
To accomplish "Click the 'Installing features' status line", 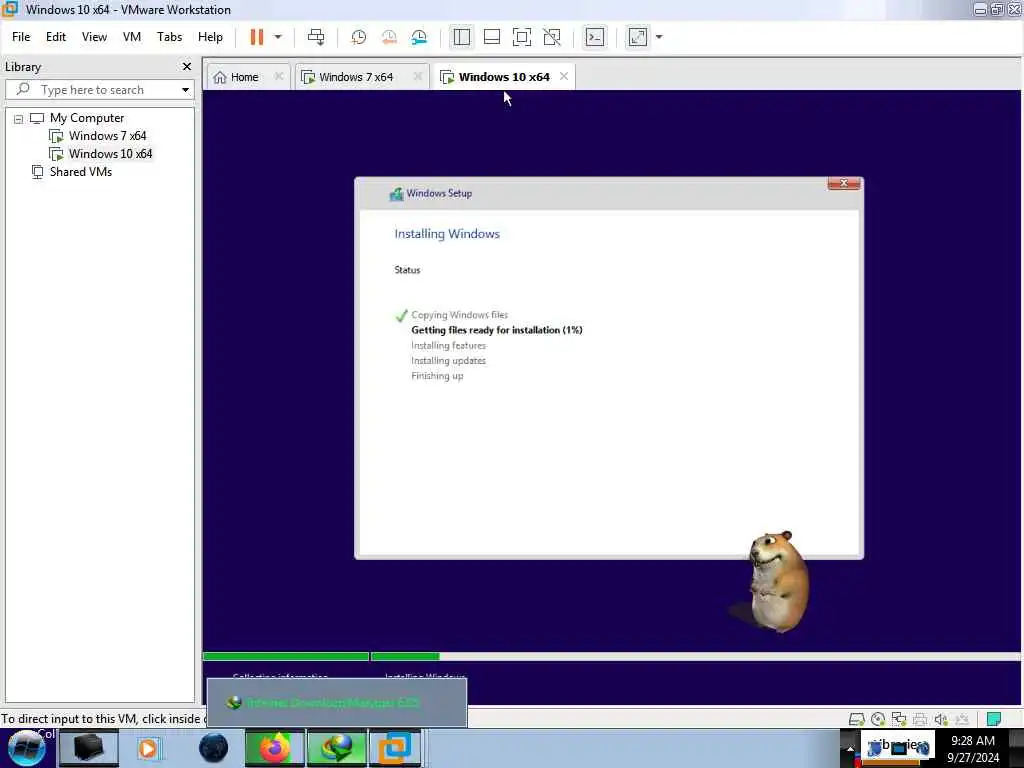I will (449, 345).
